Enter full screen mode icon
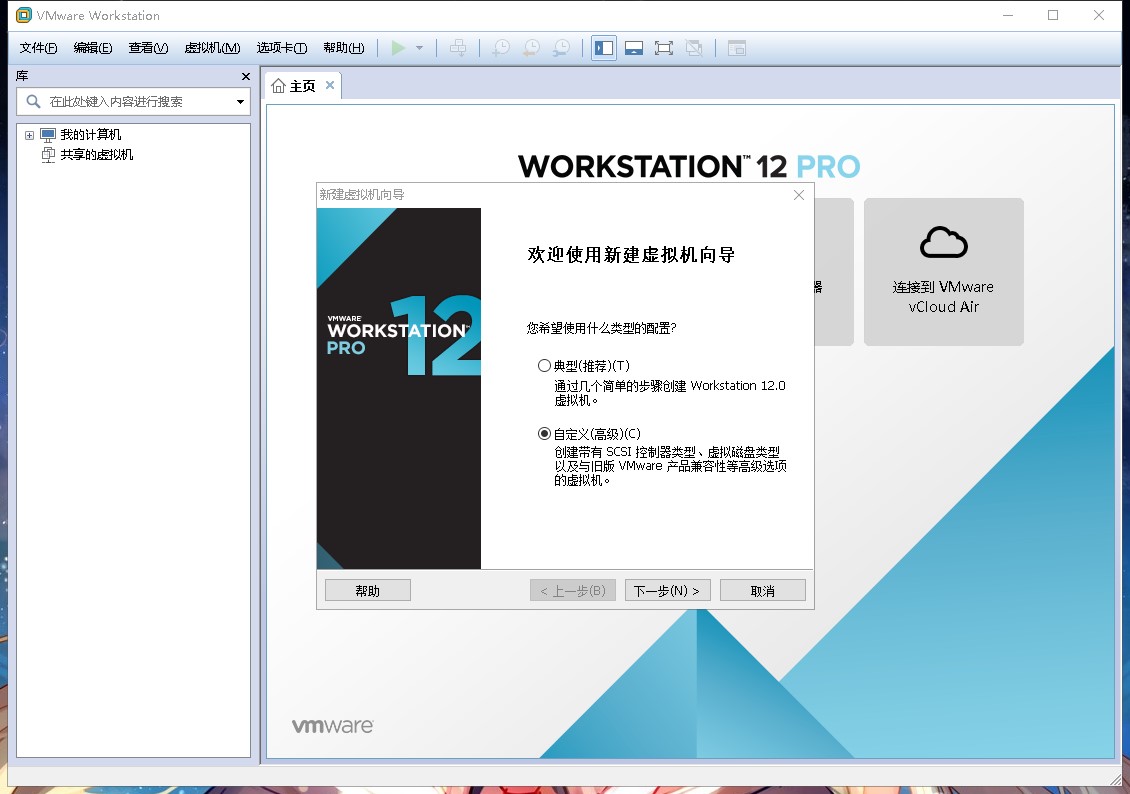Image resolution: width=1130 pixels, height=794 pixels. pos(664,48)
